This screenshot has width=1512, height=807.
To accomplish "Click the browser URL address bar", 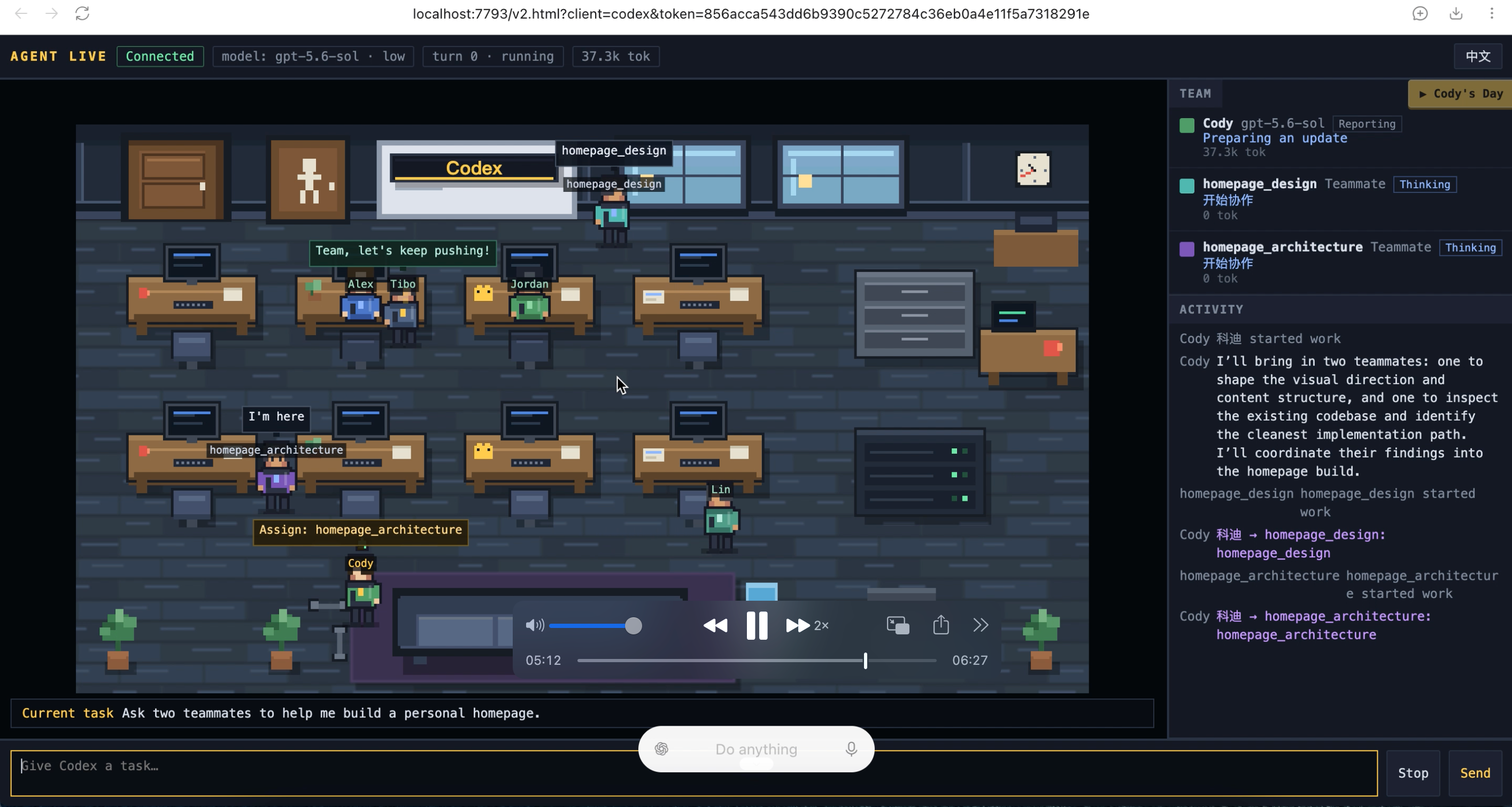I will click(x=751, y=13).
